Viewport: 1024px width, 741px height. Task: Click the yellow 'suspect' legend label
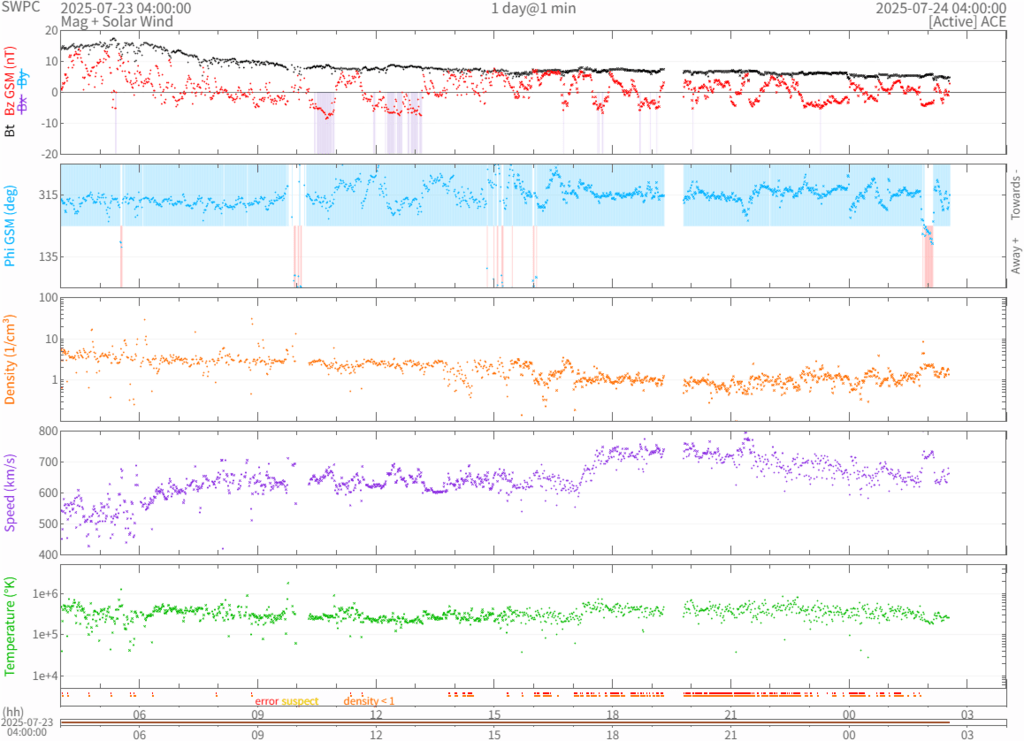[300, 701]
